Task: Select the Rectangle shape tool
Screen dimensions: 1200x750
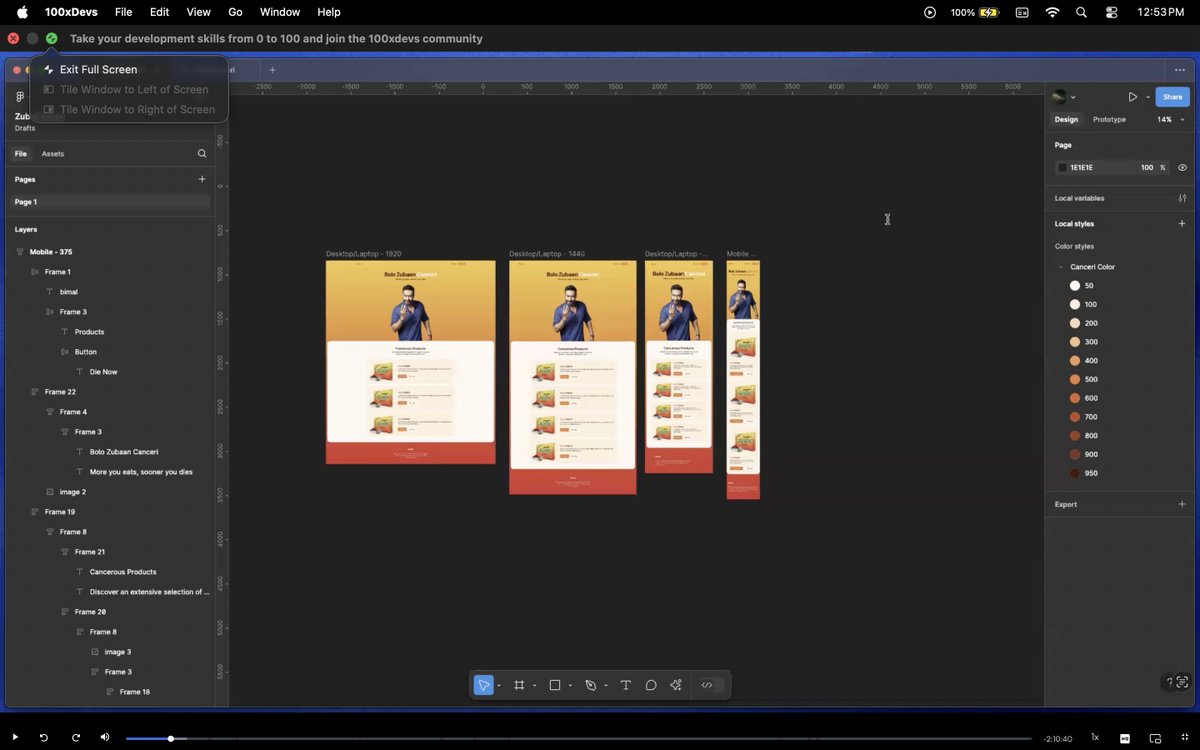Action: [555, 685]
